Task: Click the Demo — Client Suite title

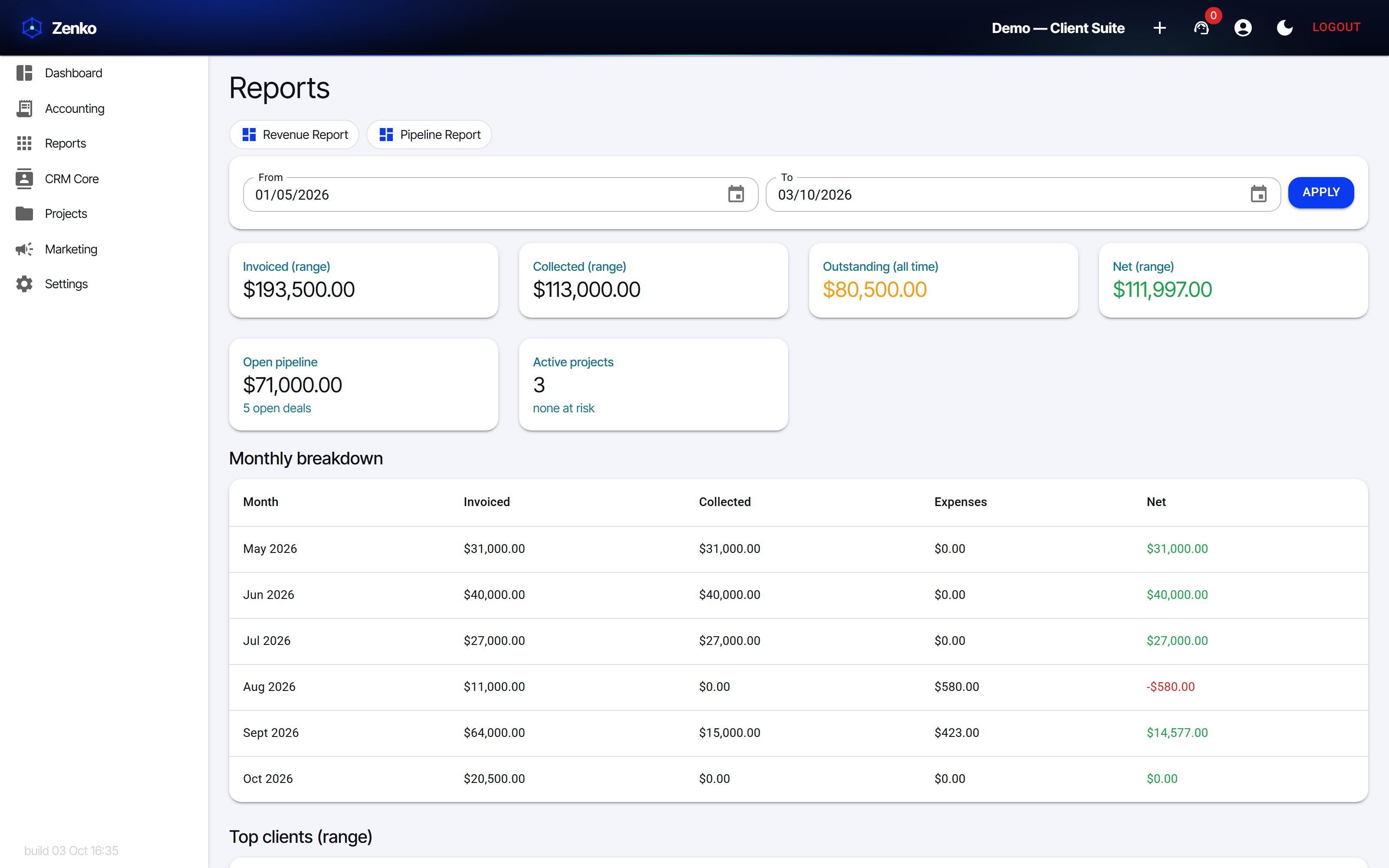Action: [x=1058, y=27]
